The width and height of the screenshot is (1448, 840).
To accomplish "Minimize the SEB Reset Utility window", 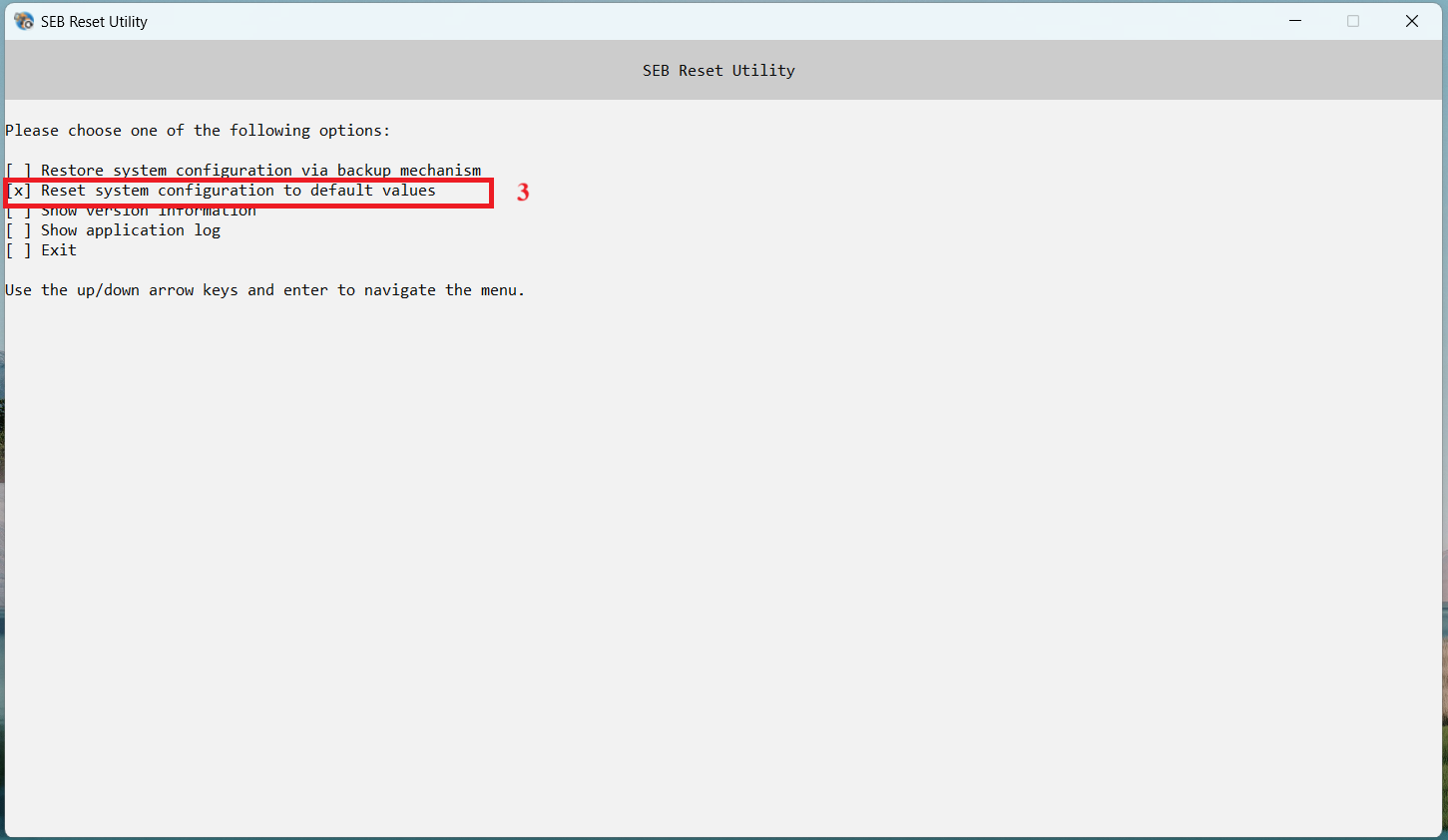I will click(1295, 21).
